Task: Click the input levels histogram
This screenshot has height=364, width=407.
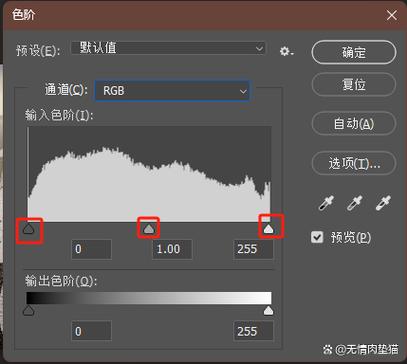Action: click(x=149, y=174)
